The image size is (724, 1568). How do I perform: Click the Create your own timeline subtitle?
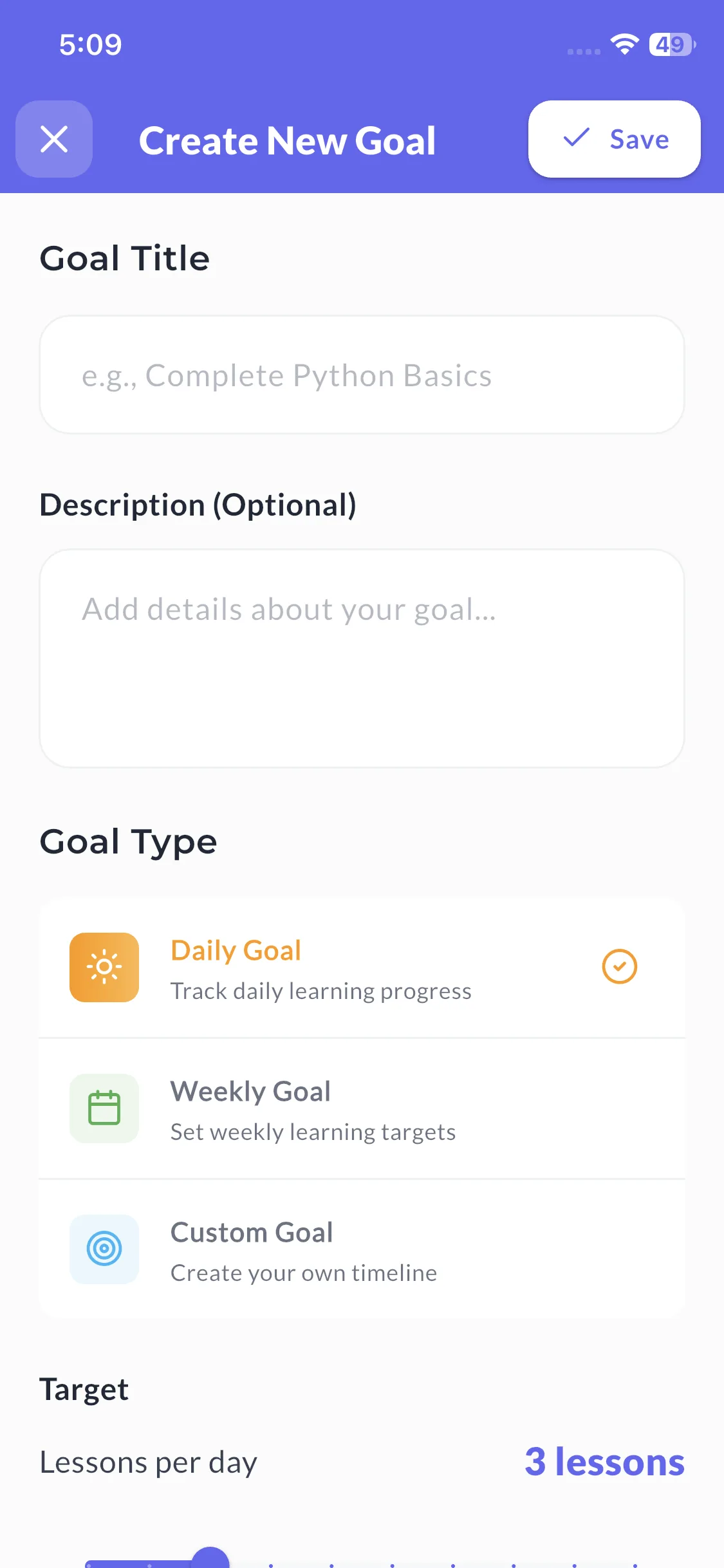pyautogui.click(x=304, y=1273)
